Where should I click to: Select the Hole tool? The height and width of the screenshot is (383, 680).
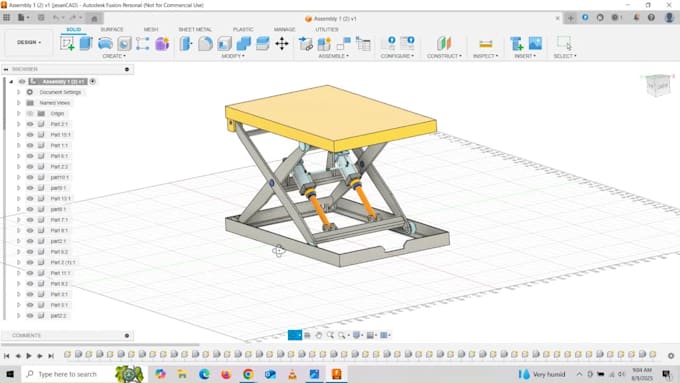[x=124, y=44]
